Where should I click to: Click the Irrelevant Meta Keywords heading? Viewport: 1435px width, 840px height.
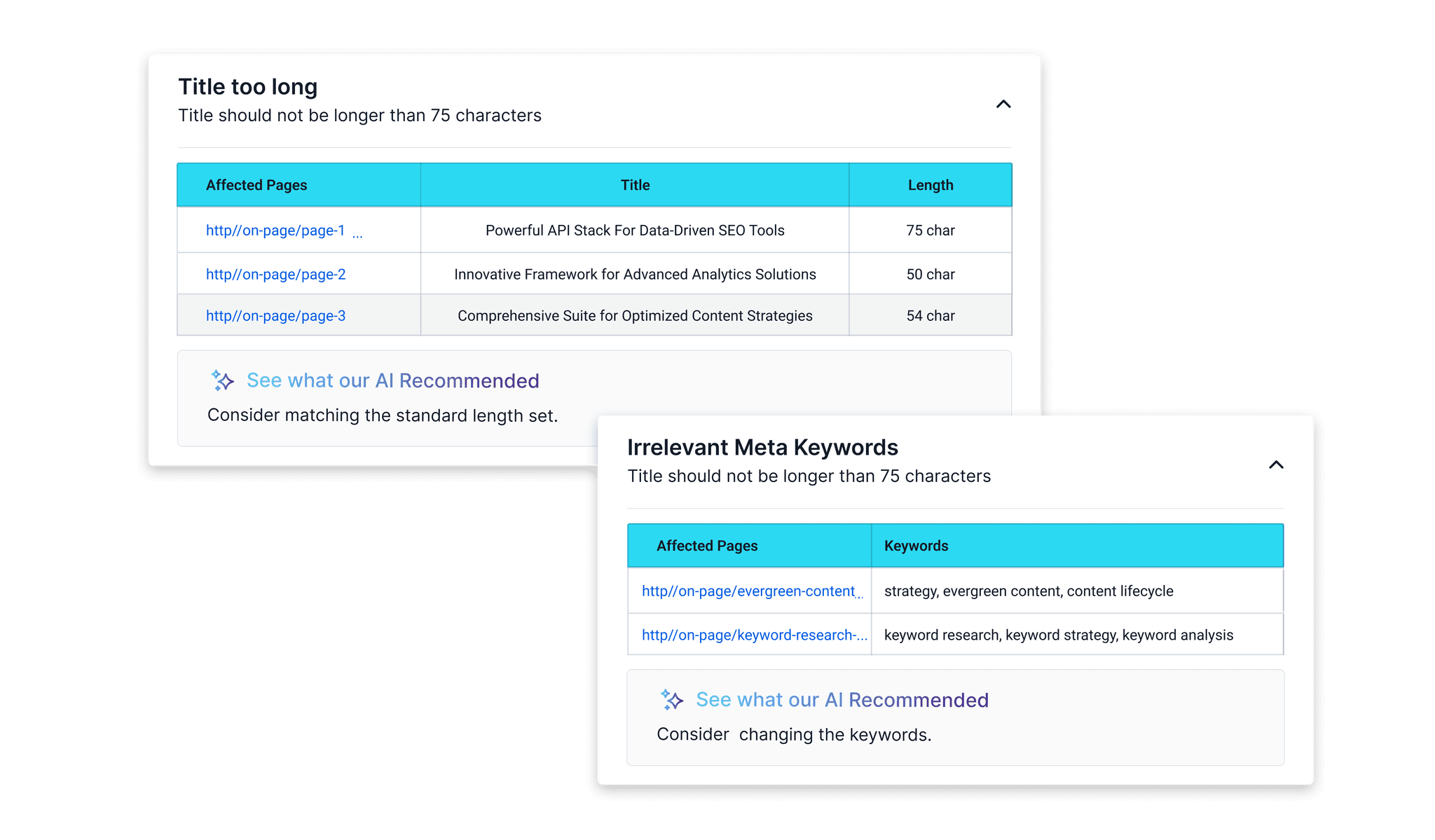tap(762, 447)
